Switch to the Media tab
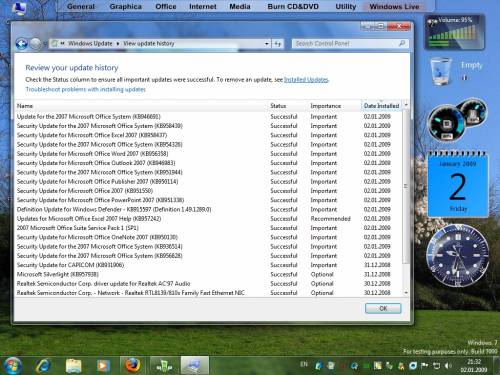Image resolution: width=500 pixels, height=375 pixels. tap(240, 6)
